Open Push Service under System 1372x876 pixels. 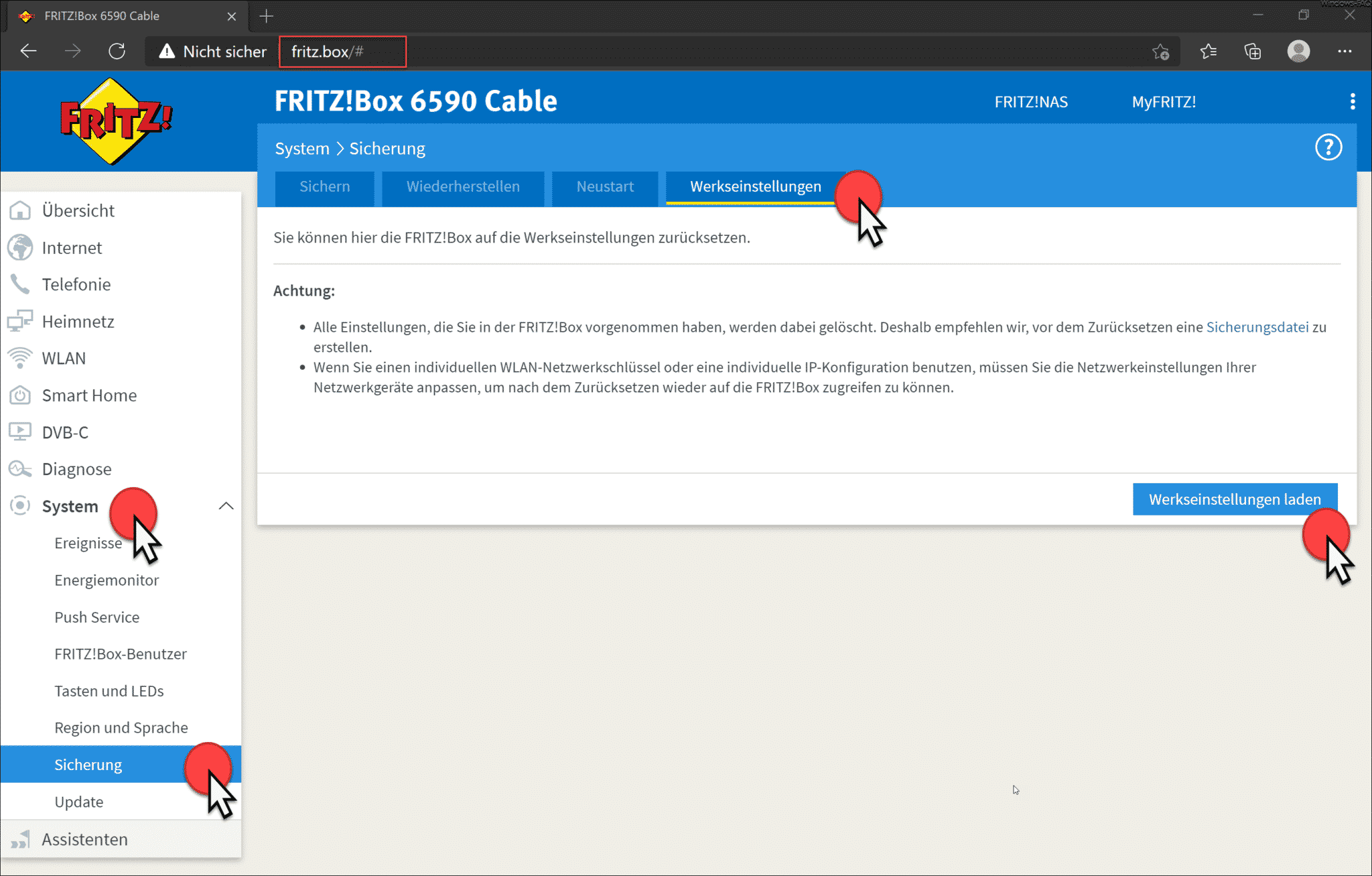click(x=96, y=617)
